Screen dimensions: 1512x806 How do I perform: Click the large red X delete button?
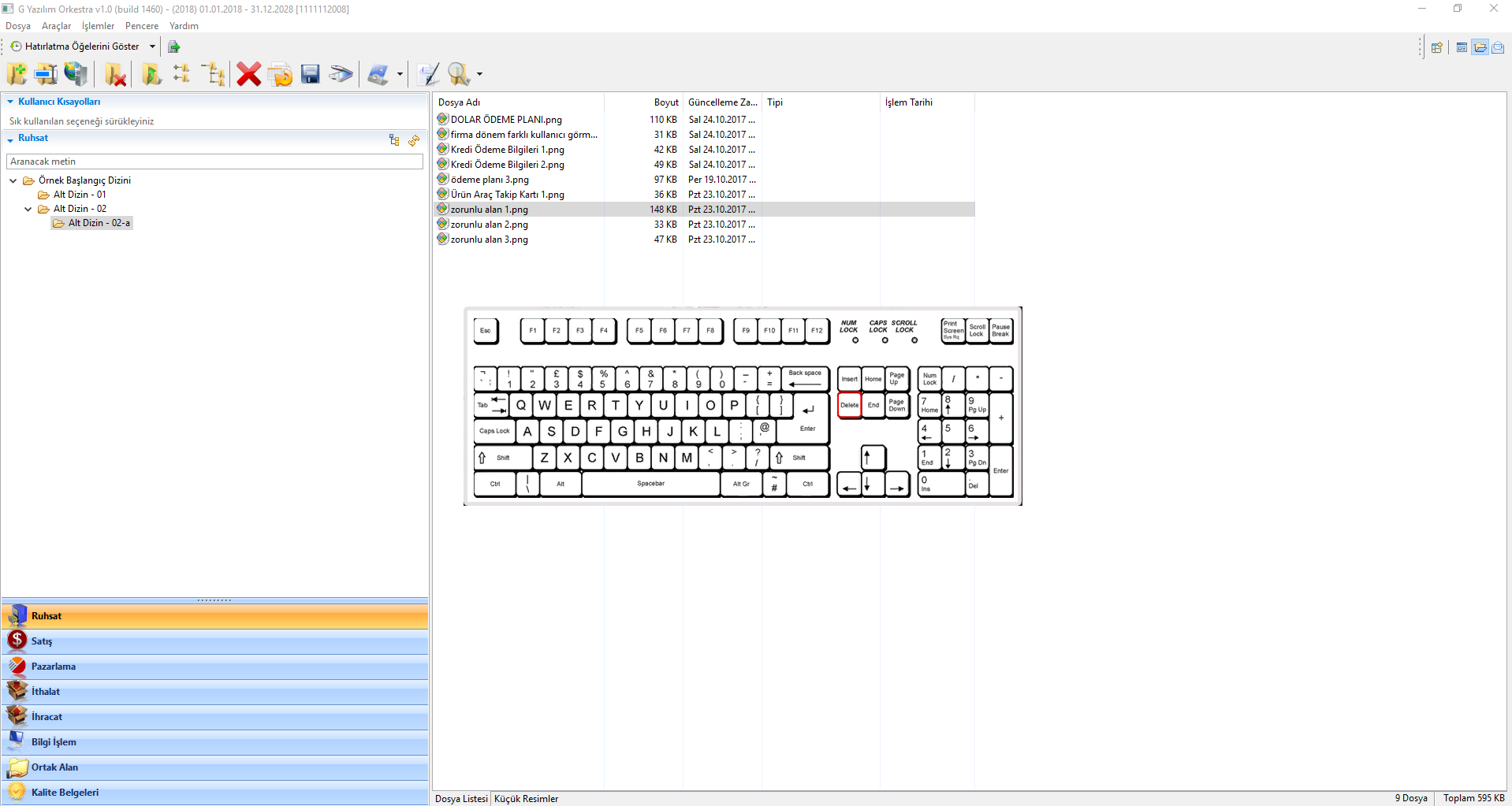(249, 74)
